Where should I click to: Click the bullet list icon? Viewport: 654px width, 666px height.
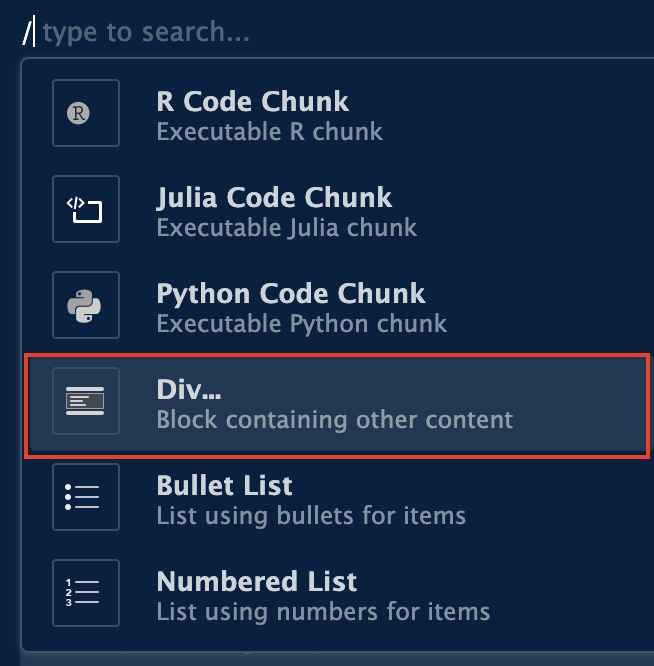pyautogui.click(x=85, y=497)
